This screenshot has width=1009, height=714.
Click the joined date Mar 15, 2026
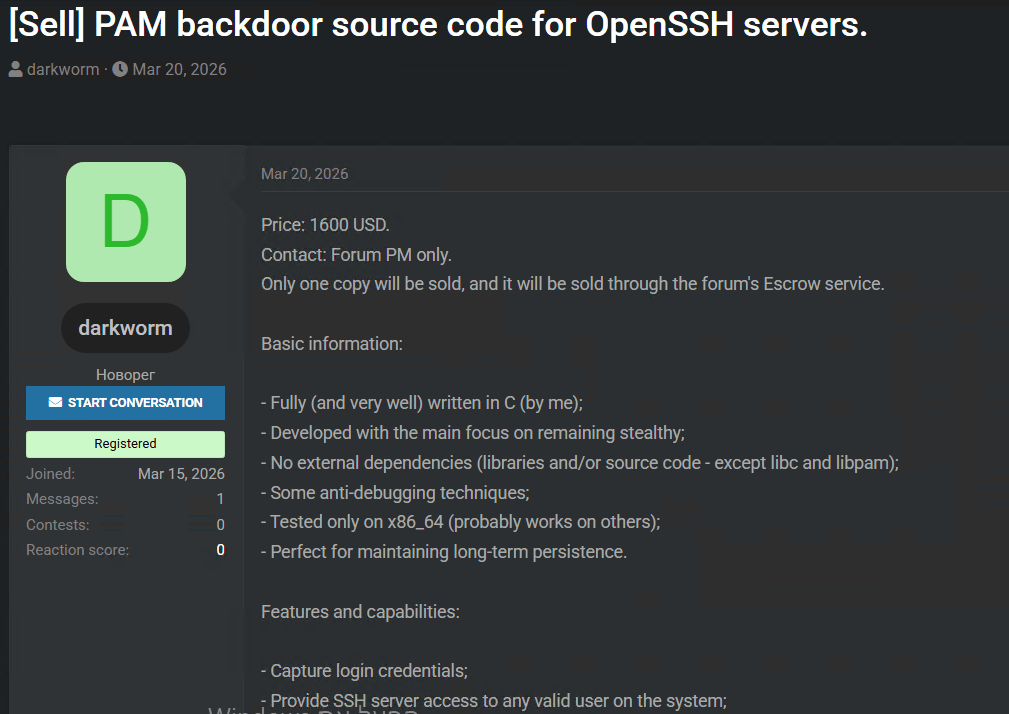click(x=181, y=473)
